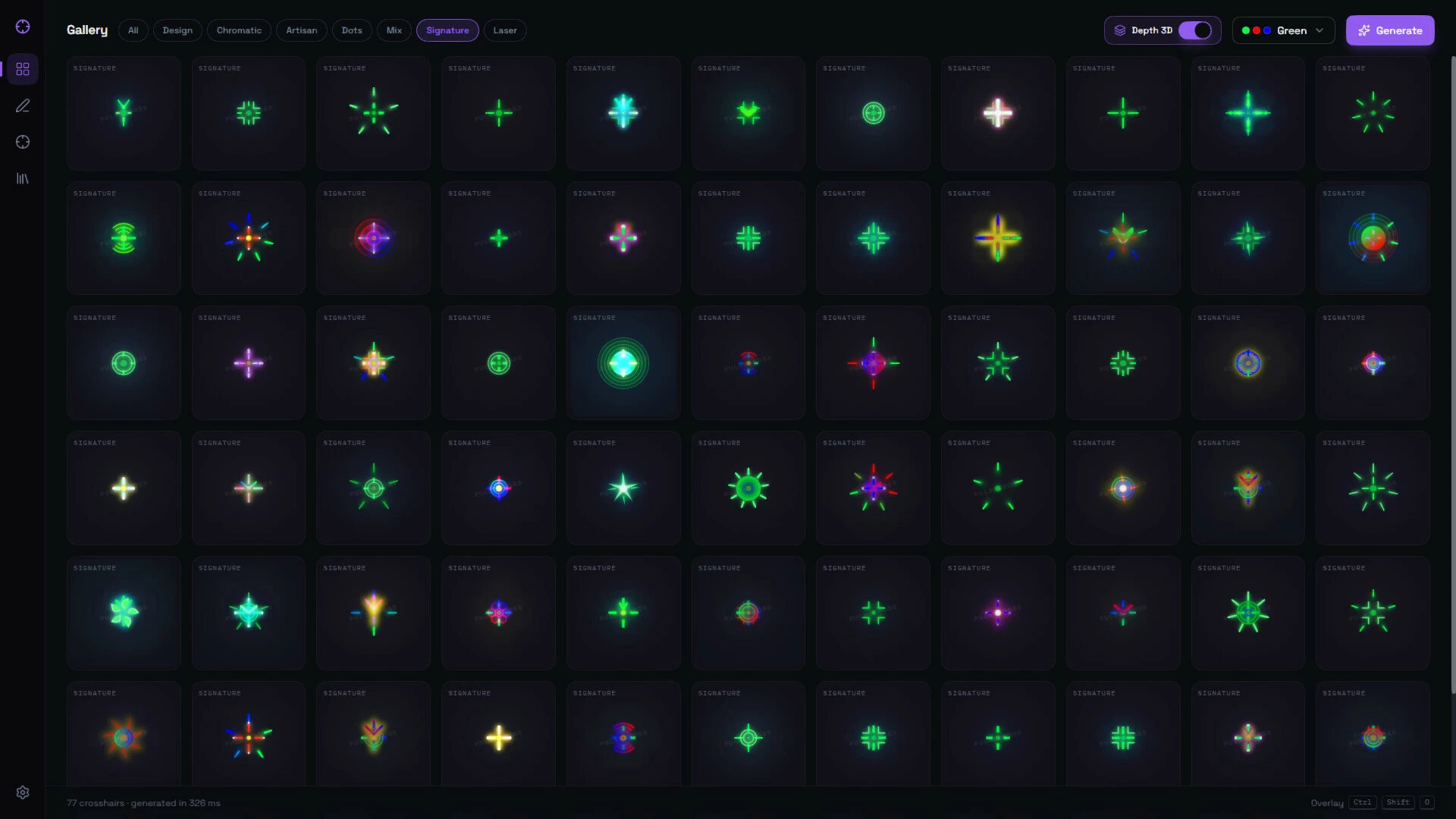Select the large glowing cyan circle crosshair thumbnail
Image resolution: width=1456 pixels, height=819 pixels.
point(623,363)
